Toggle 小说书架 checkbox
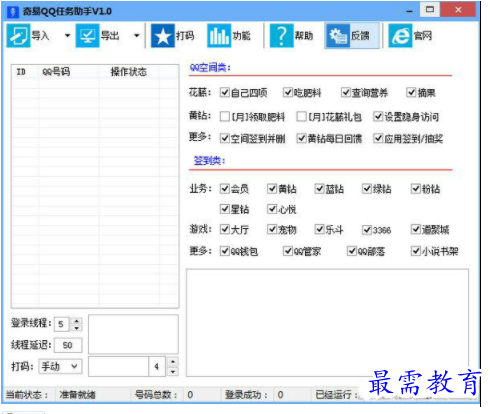This screenshot has height=414, width=490. pyautogui.click(x=416, y=251)
